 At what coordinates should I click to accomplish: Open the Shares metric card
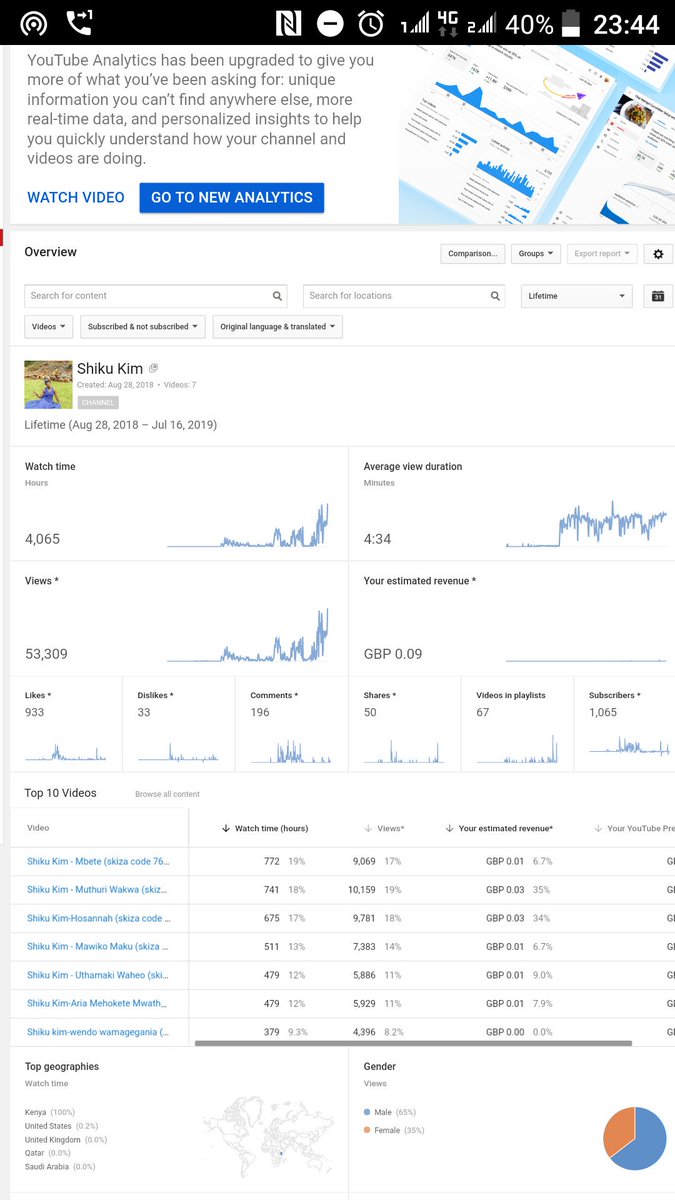(x=405, y=724)
